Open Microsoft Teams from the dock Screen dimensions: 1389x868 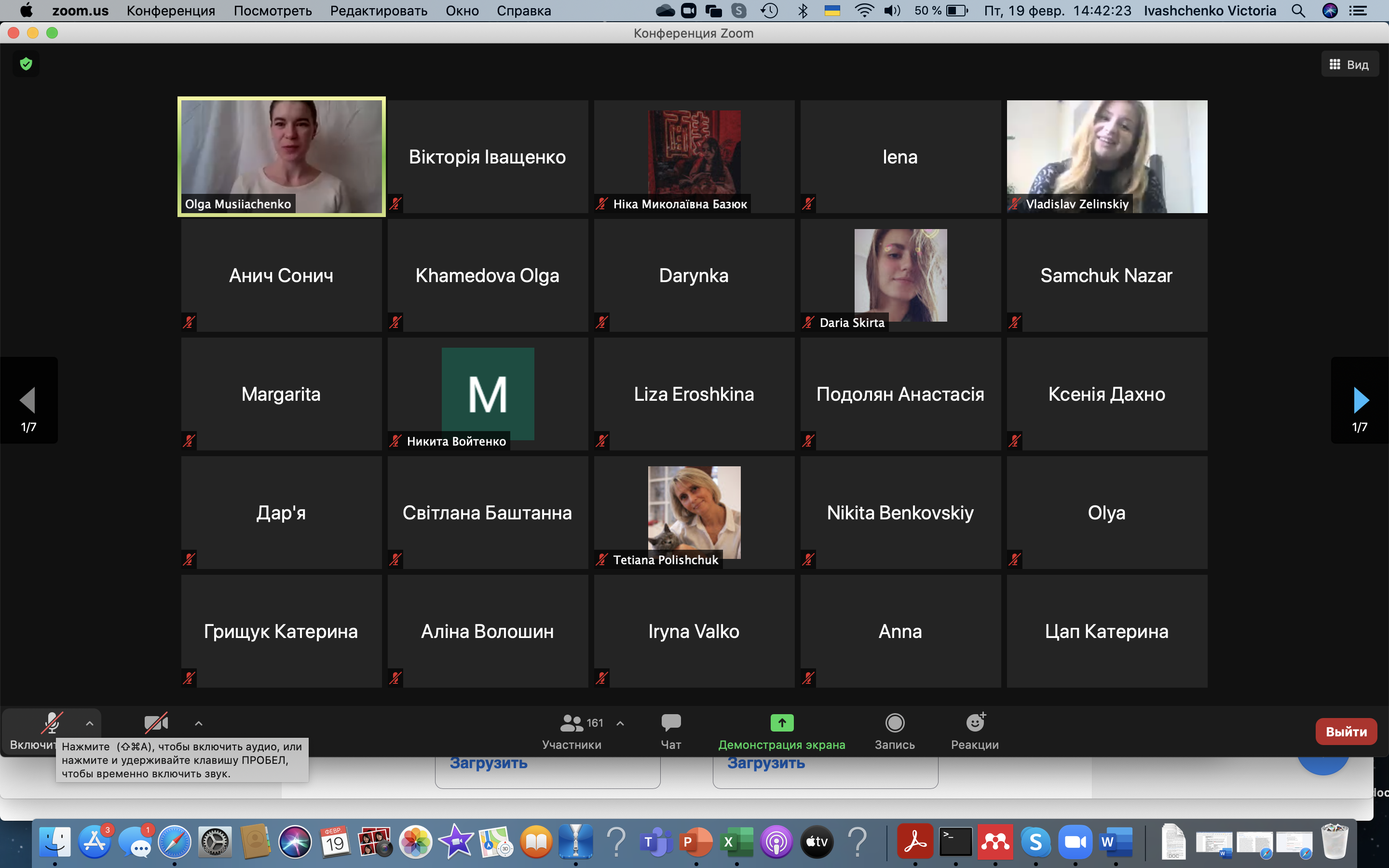[x=656, y=842]
